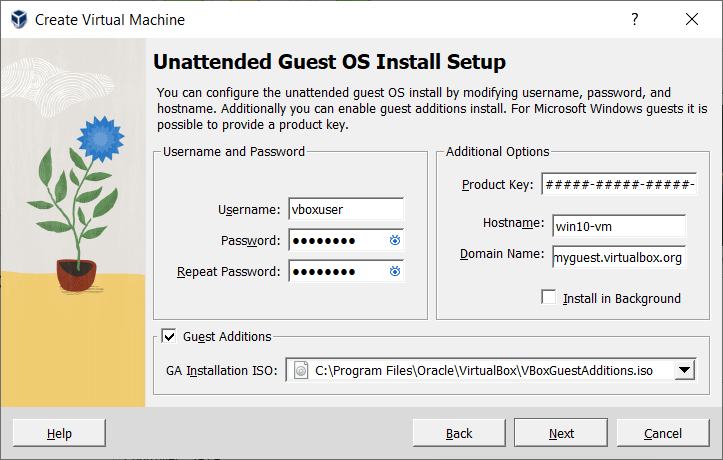This screenshot has width=723, height=460.
Task: Click the Username input field
Action: click(x=346, y=209)
